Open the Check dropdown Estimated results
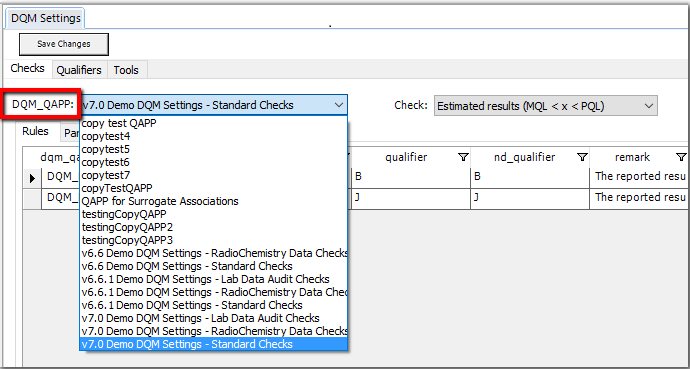 click(x=546, y=106)
